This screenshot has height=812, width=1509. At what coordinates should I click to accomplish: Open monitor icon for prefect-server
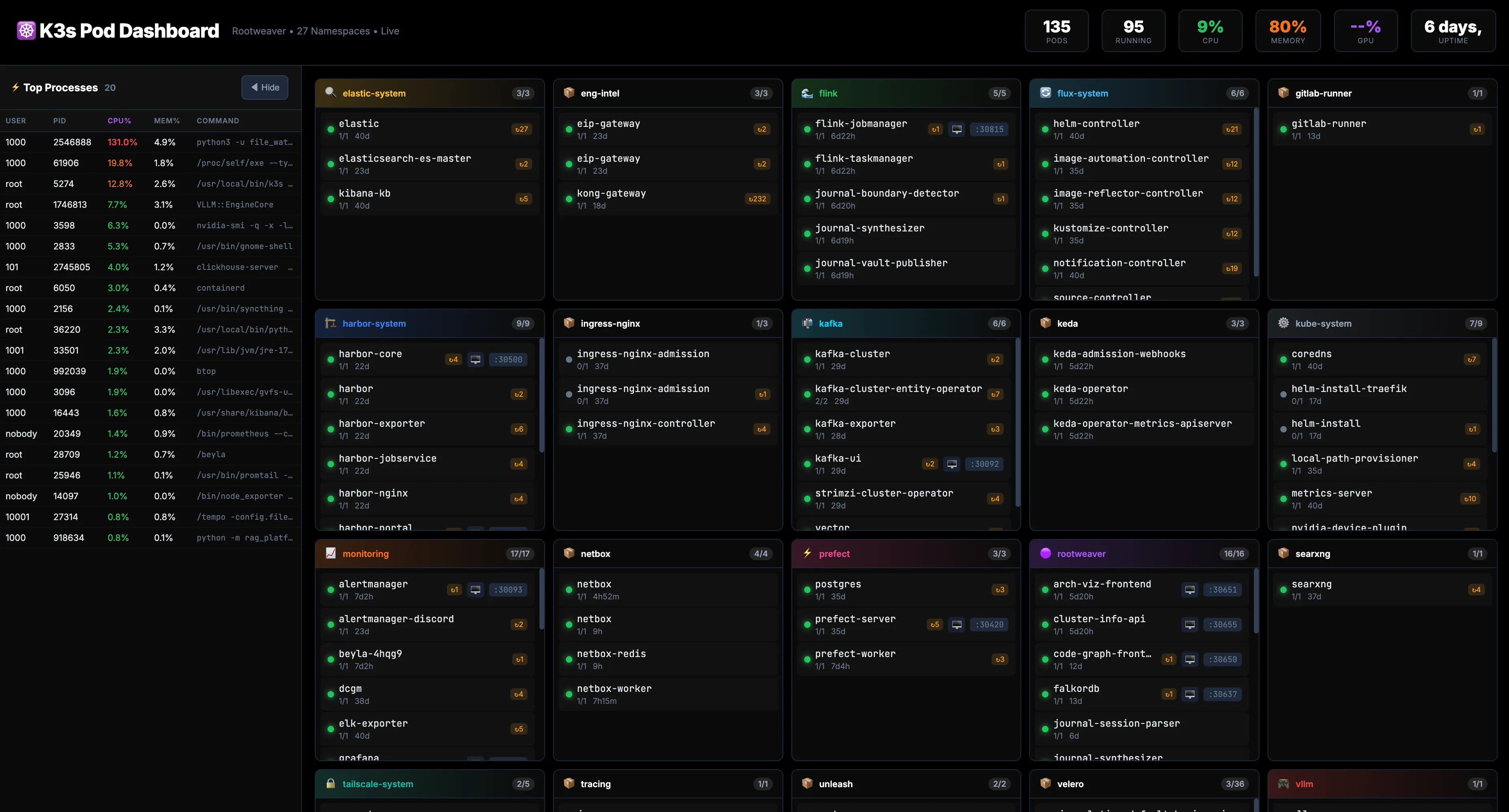pos(957,625)
